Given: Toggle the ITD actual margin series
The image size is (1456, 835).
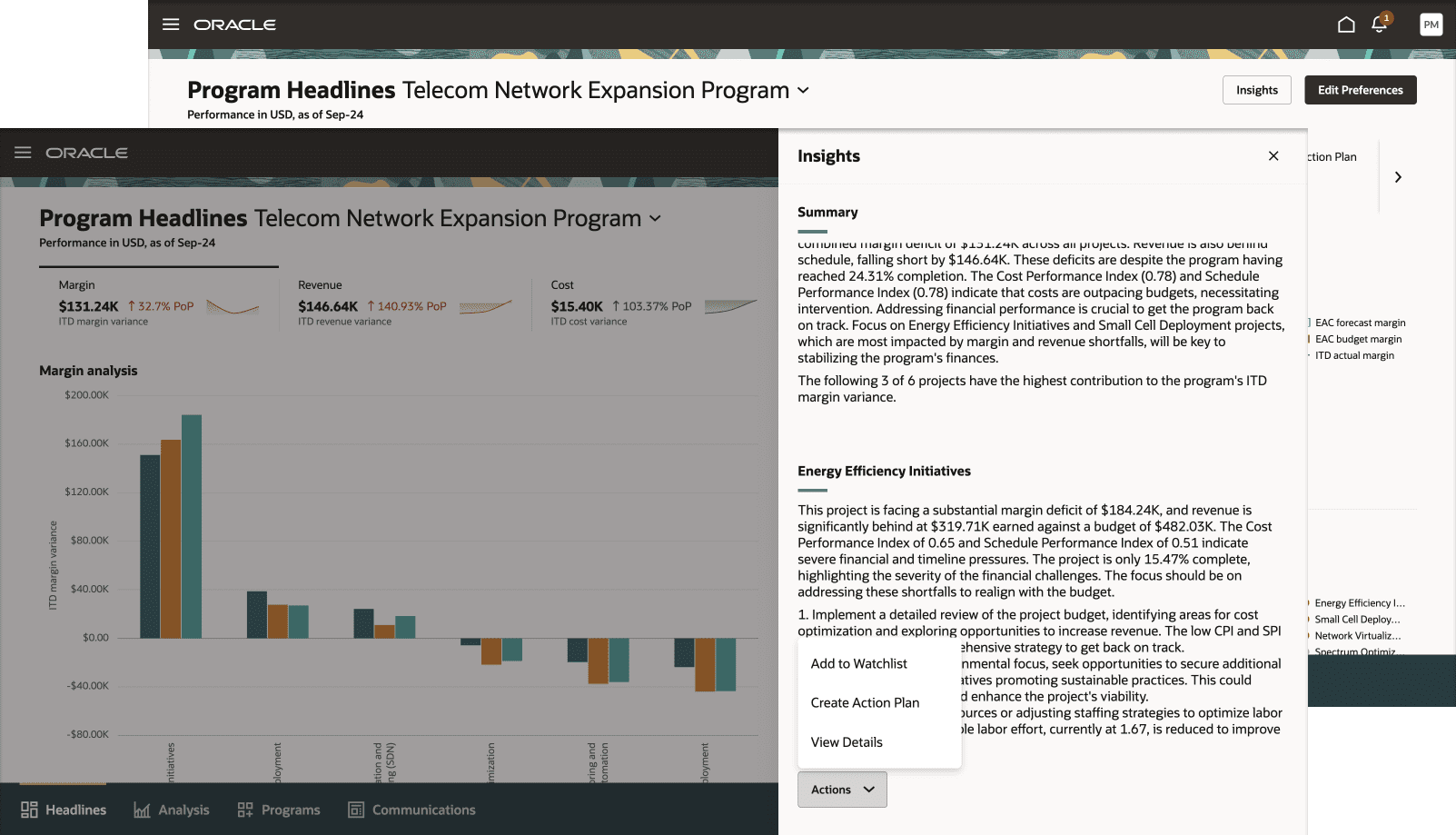Looking at the screenshot, I should pos(1355,355).
